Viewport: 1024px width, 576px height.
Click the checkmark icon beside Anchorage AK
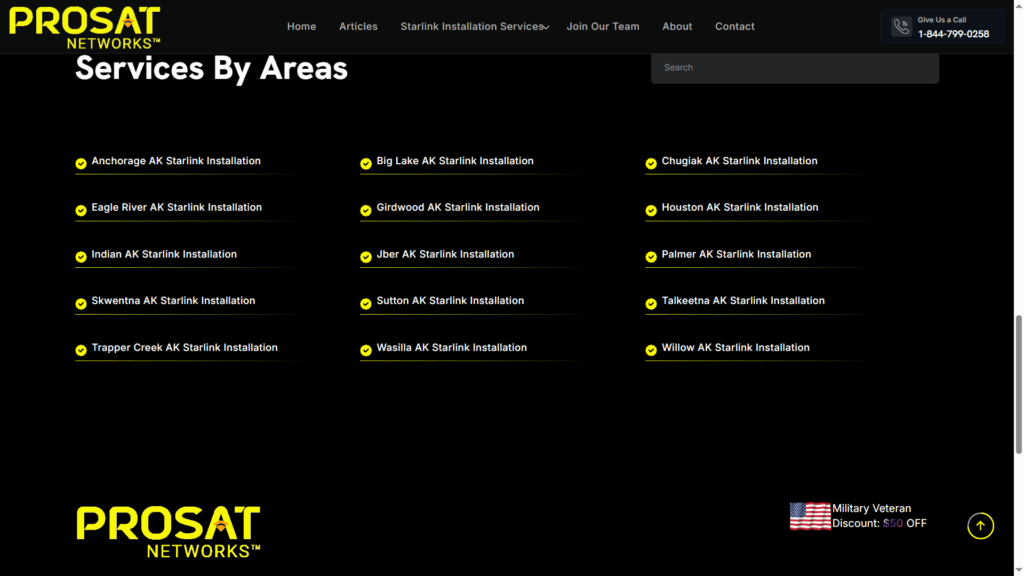[x=81, y=163]
